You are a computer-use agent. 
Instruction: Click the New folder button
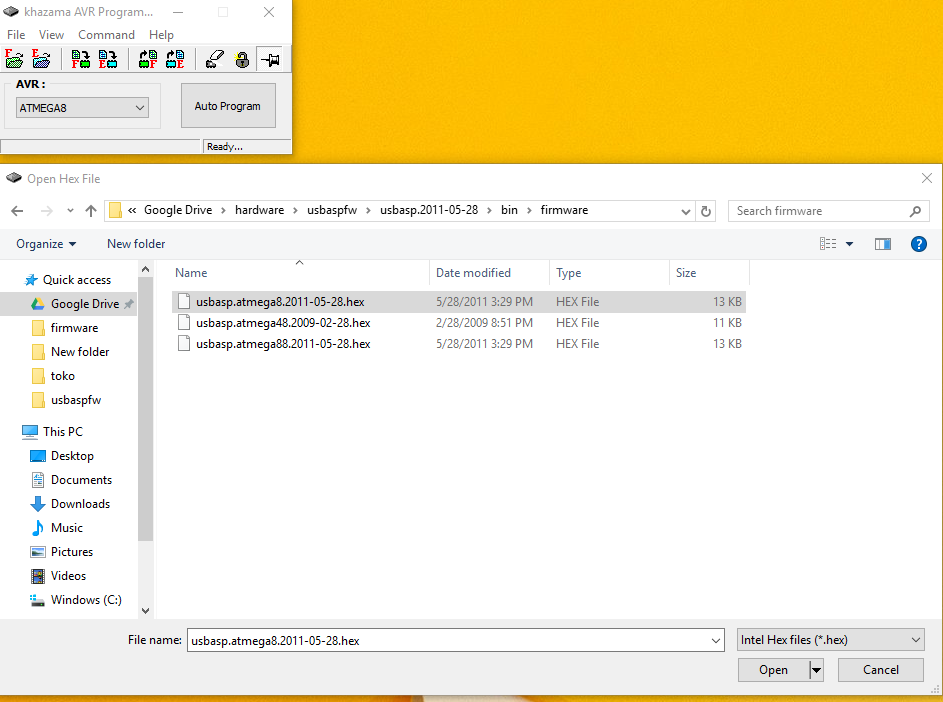[x=135, y=243]
